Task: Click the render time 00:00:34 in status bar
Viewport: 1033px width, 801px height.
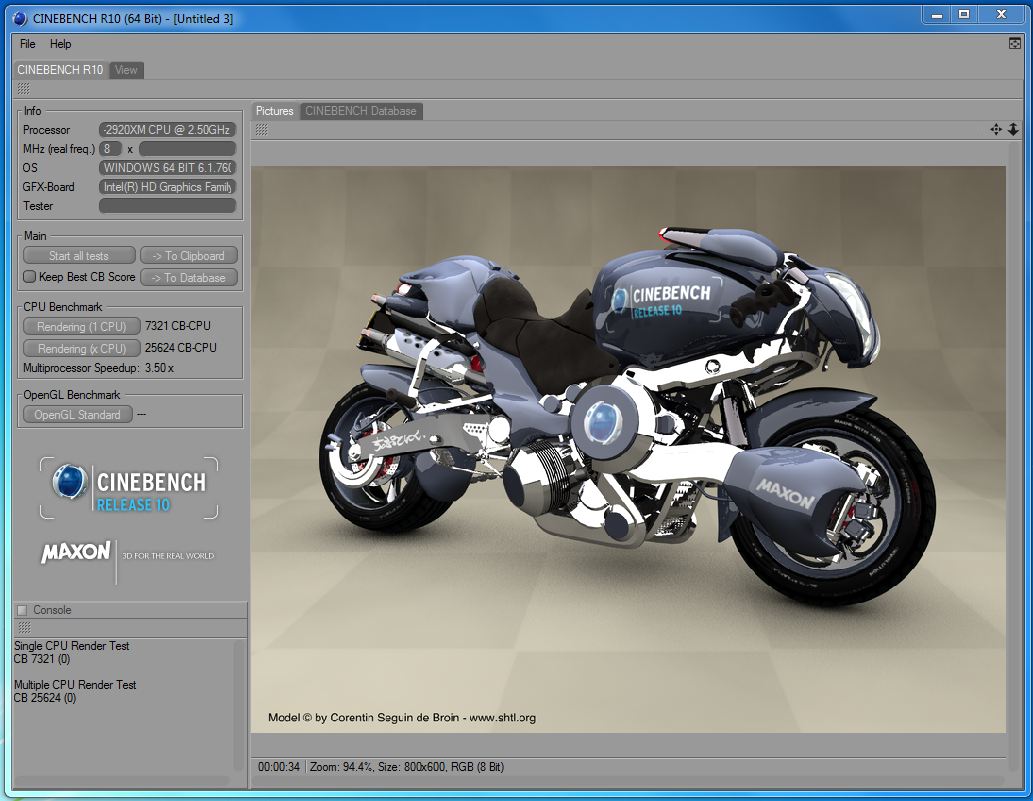Action: point(279,767)
